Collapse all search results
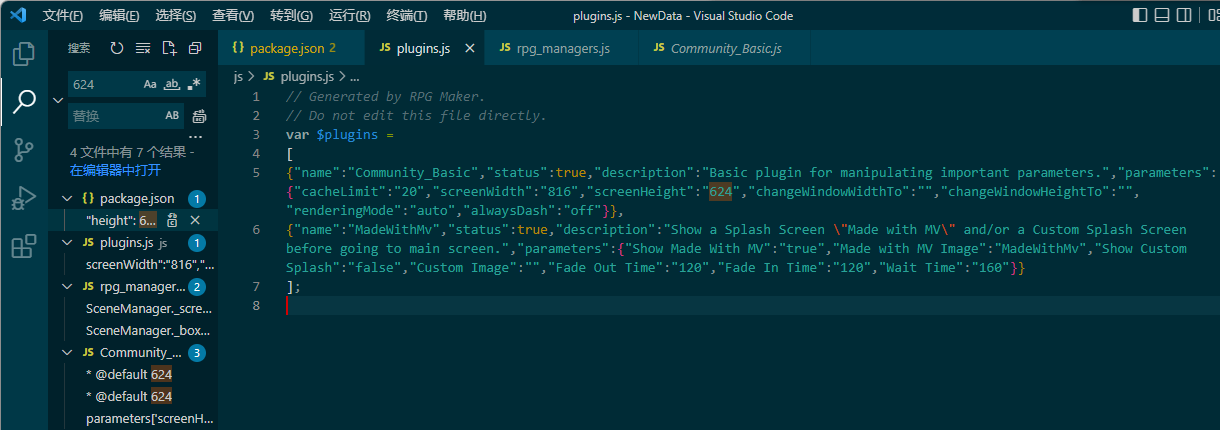The width and height of the screenshot is (1220, 430). pyautogui.click(x=195, y=48)
